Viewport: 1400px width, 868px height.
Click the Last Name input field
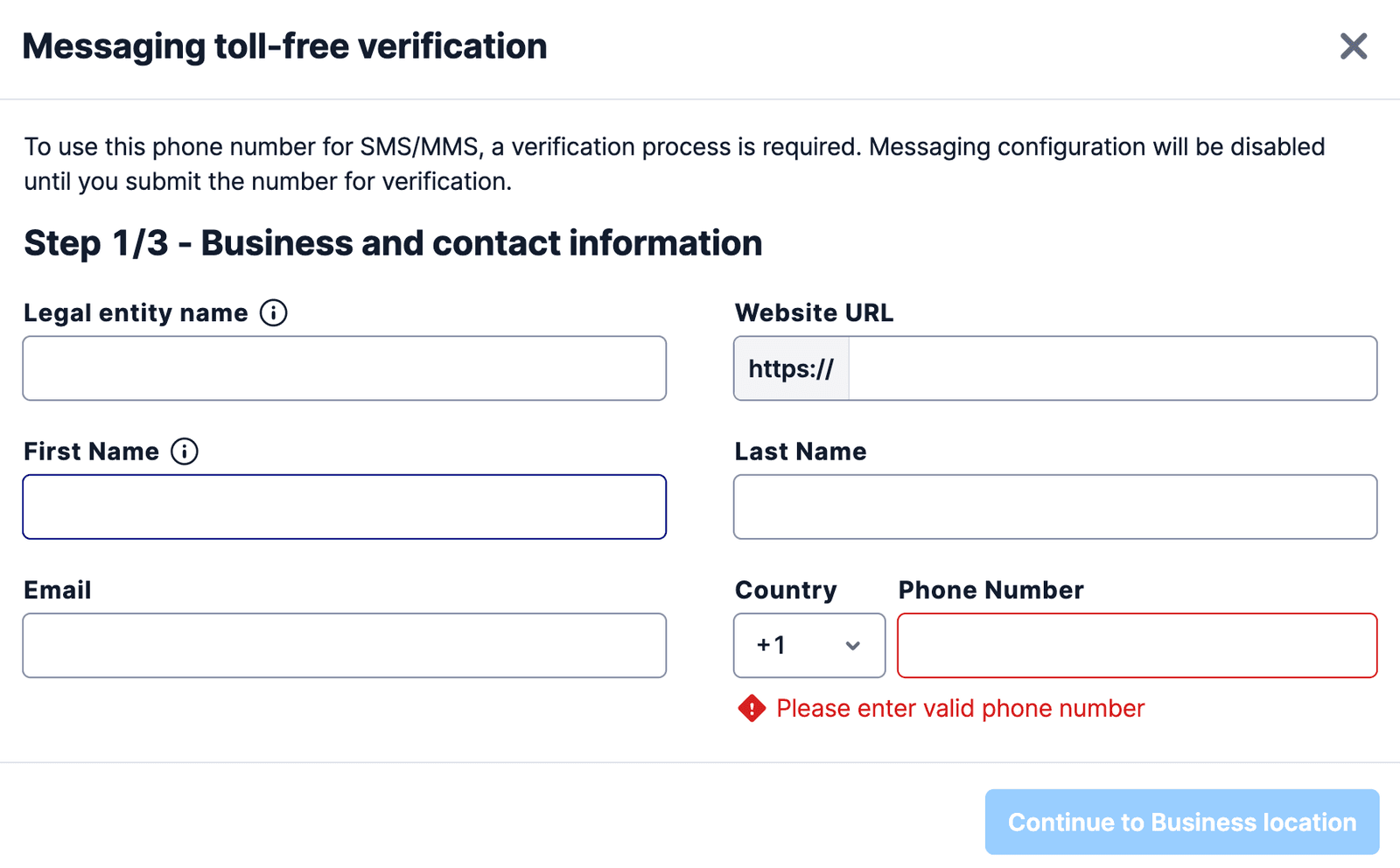point(1055,507)
